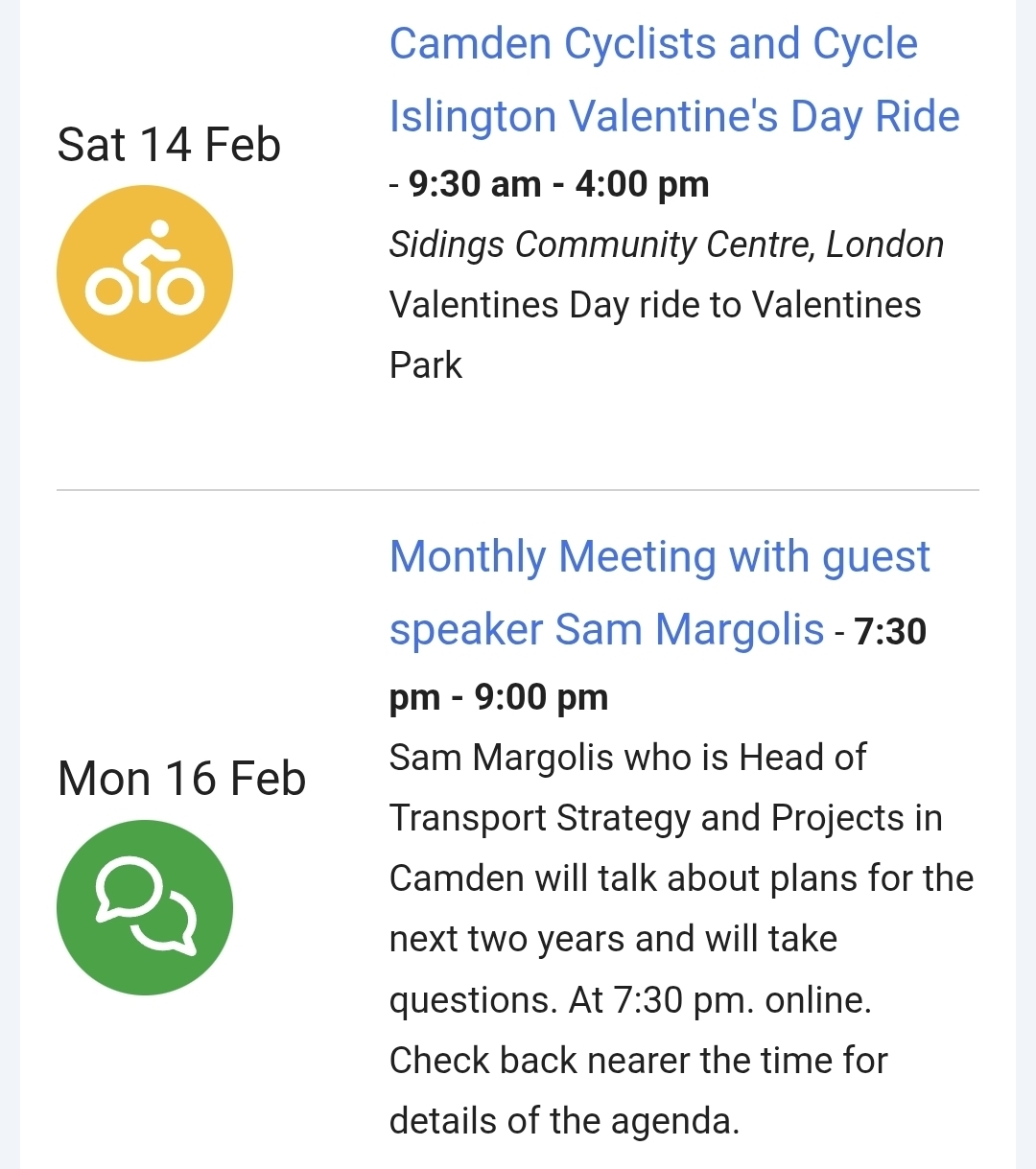Click the ride's 4:00 pm end time
Viewport: 1036px width, 1169px height.
(x=642, y=184)
